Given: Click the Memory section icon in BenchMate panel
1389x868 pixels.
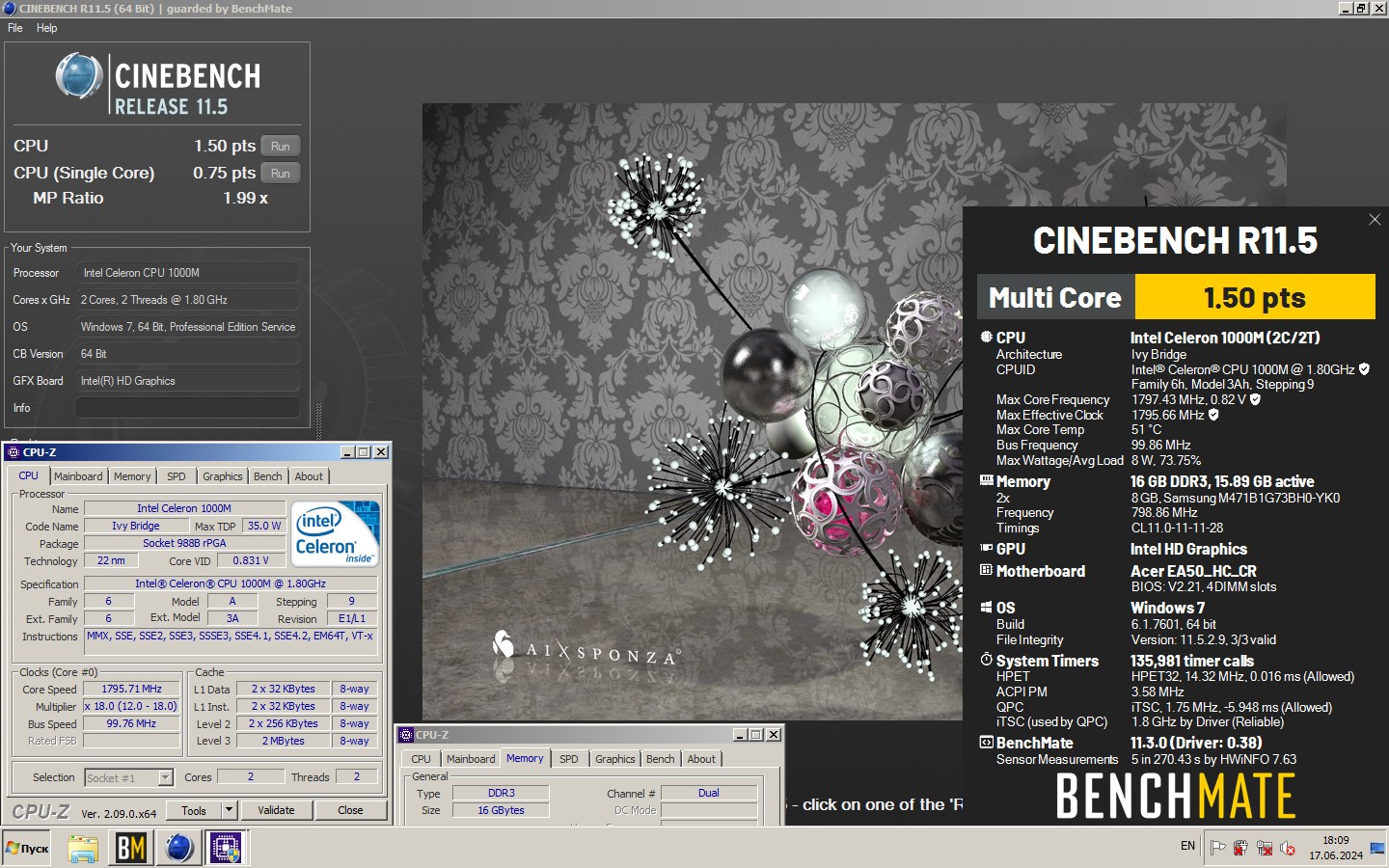Looking at the screenshot, I should click(x=987, y=480).
